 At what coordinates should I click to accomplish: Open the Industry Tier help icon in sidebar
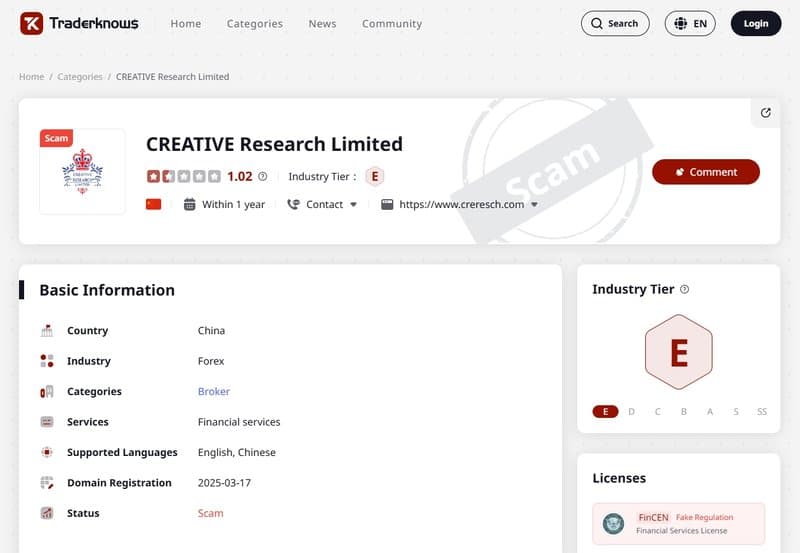(685, 289)
